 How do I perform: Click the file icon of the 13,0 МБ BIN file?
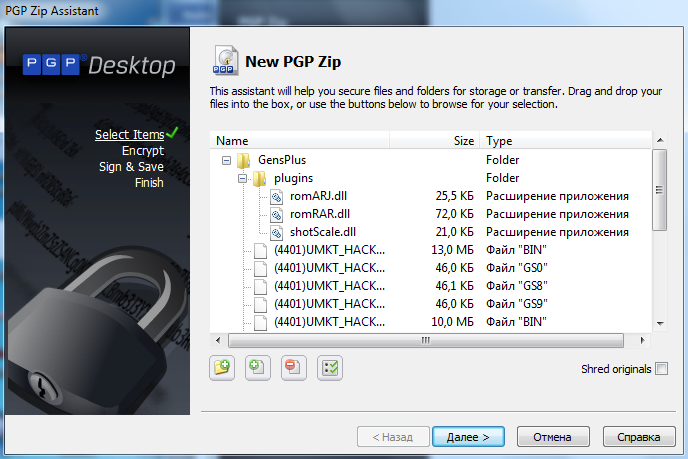(261, 251)
